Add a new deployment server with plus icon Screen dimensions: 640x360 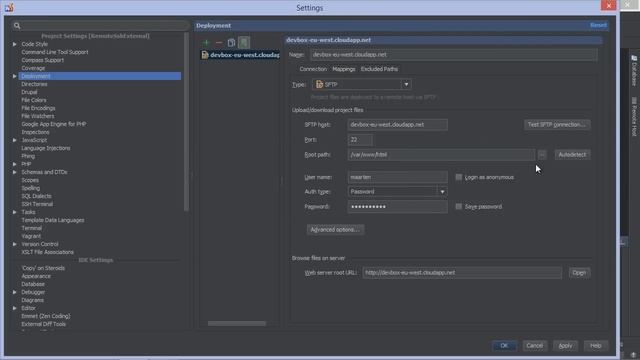tap(206, 42)
